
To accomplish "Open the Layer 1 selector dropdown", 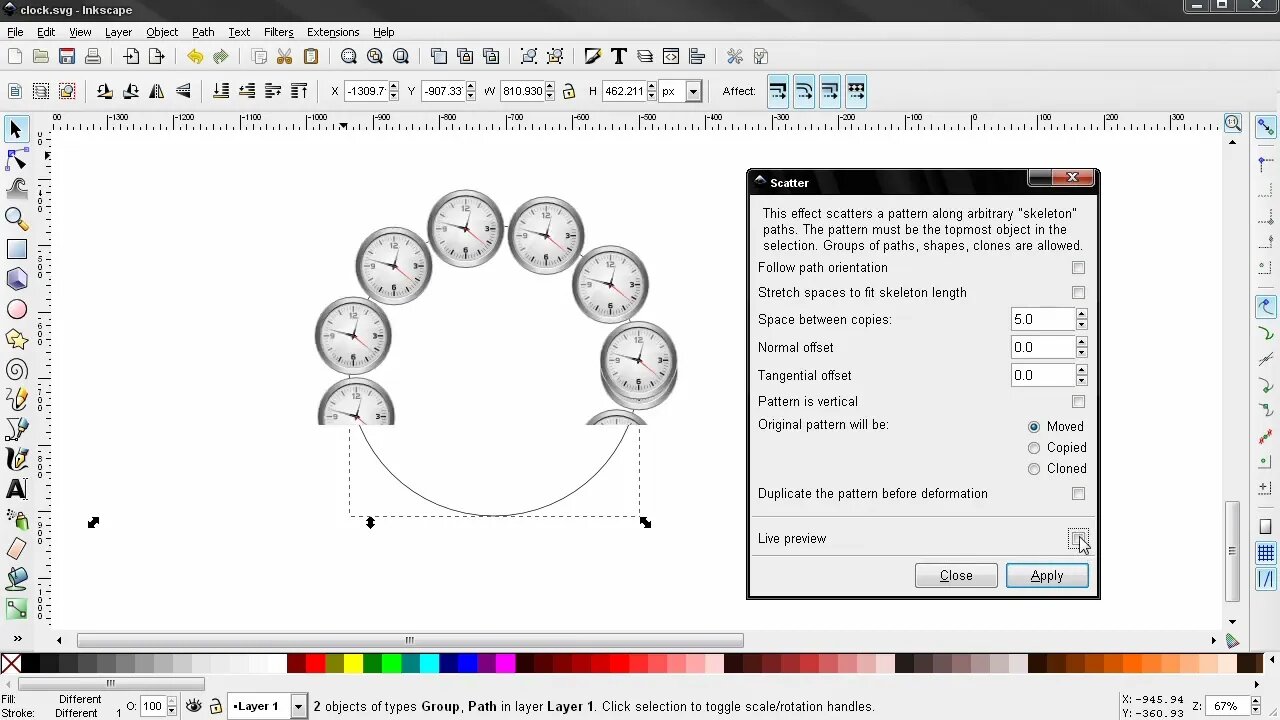I will [297, 706].
